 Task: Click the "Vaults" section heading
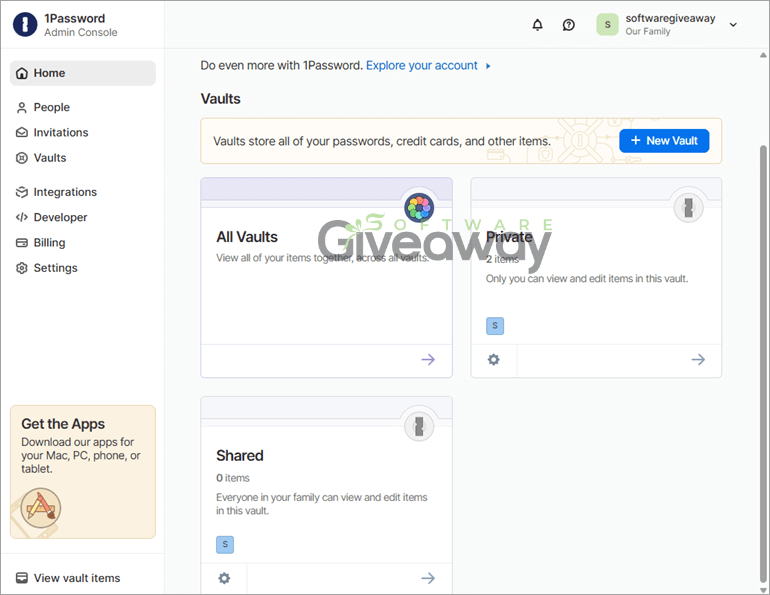tap(220, 99)
